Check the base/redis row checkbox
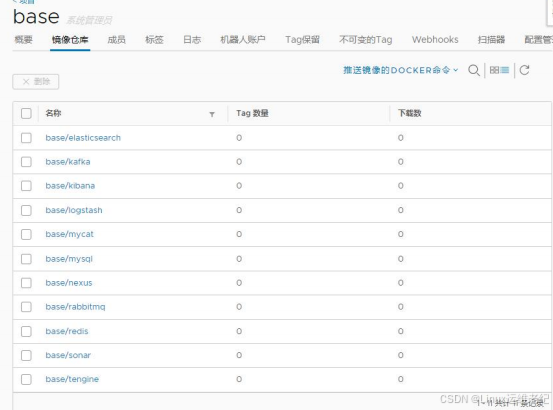The width and height of the screenshot is (553, 410). 26,331
